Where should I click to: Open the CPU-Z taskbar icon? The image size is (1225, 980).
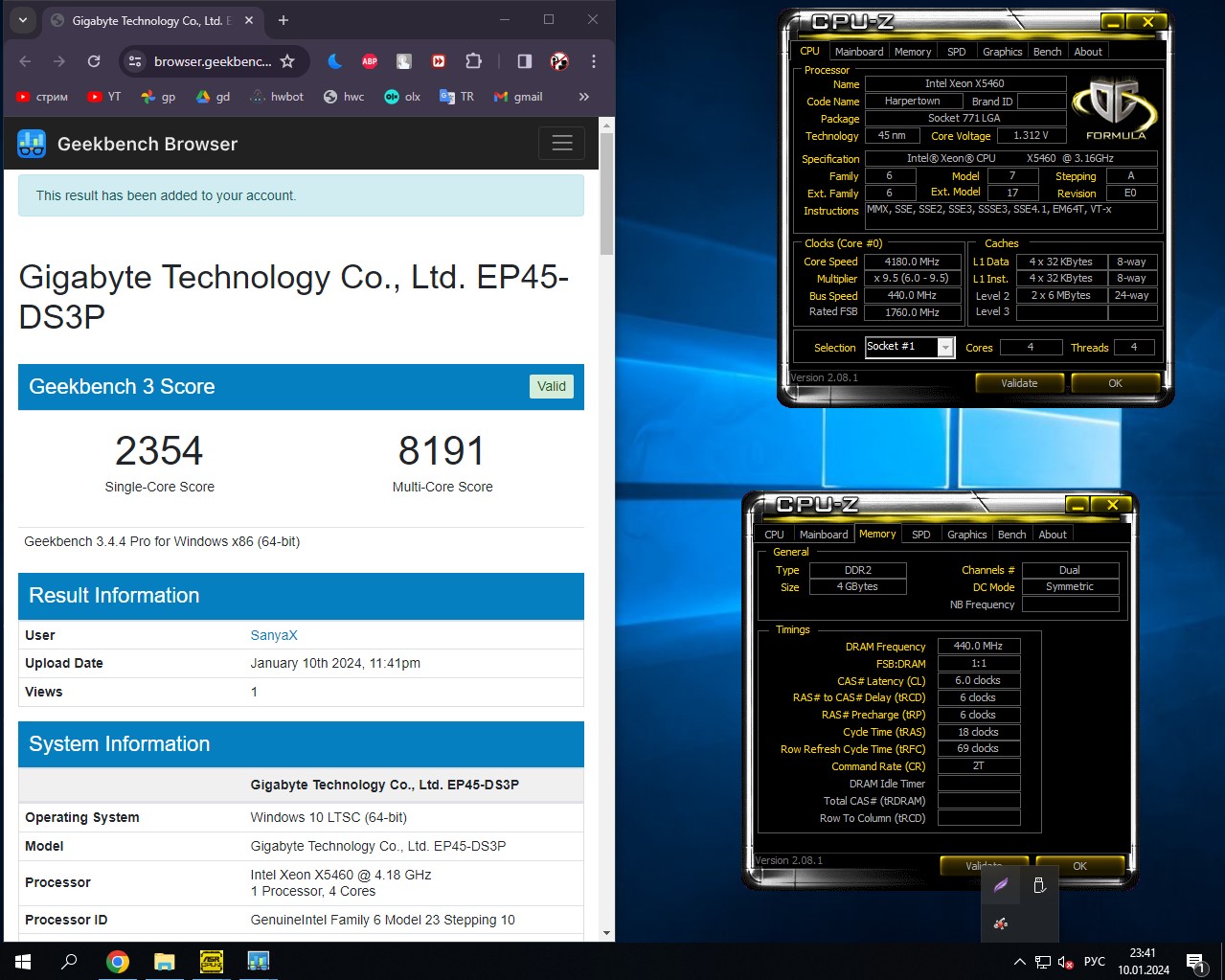pos(212,961)
